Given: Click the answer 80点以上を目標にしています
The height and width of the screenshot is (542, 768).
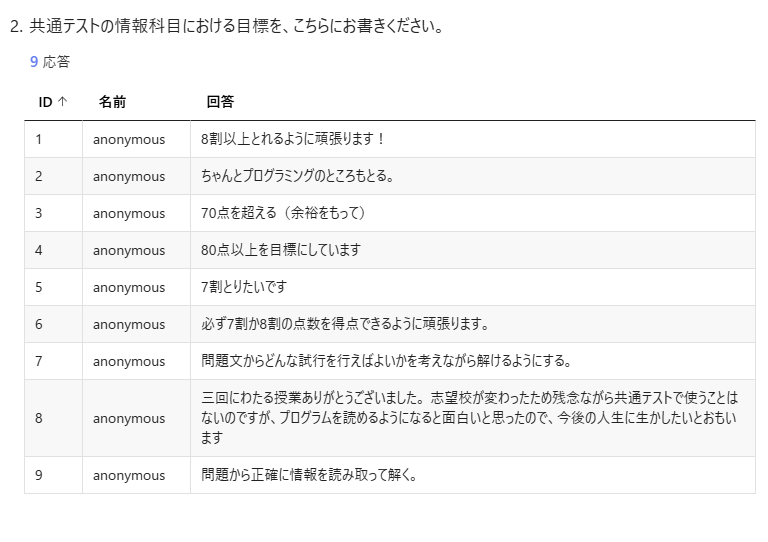Looking at the screenshot, I should [x=280, y=250].
